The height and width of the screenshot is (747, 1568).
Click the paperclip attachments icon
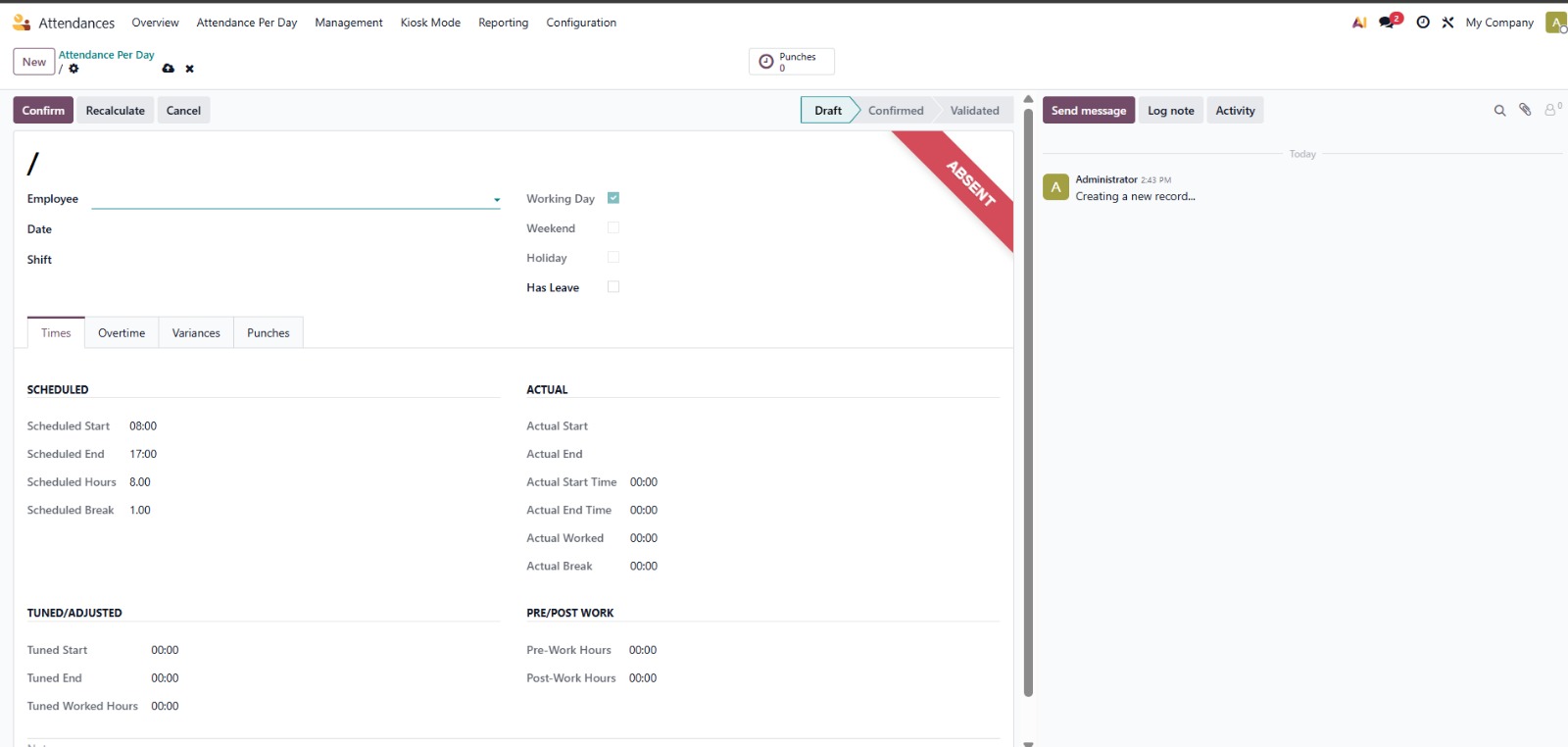tap(1525, 110)
